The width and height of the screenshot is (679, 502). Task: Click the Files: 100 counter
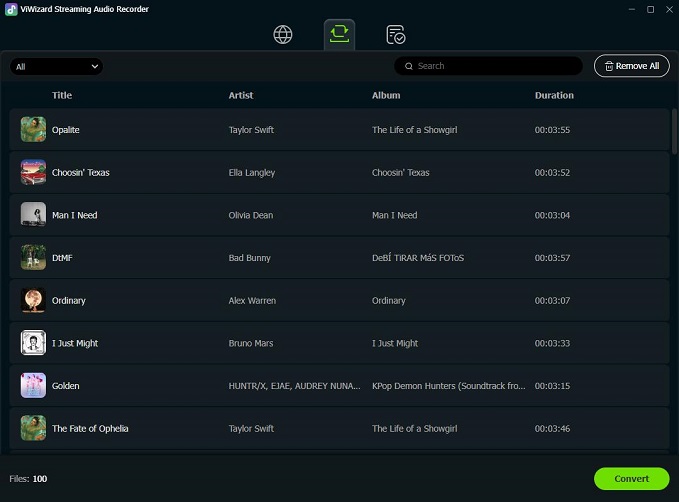coord(28,479)
